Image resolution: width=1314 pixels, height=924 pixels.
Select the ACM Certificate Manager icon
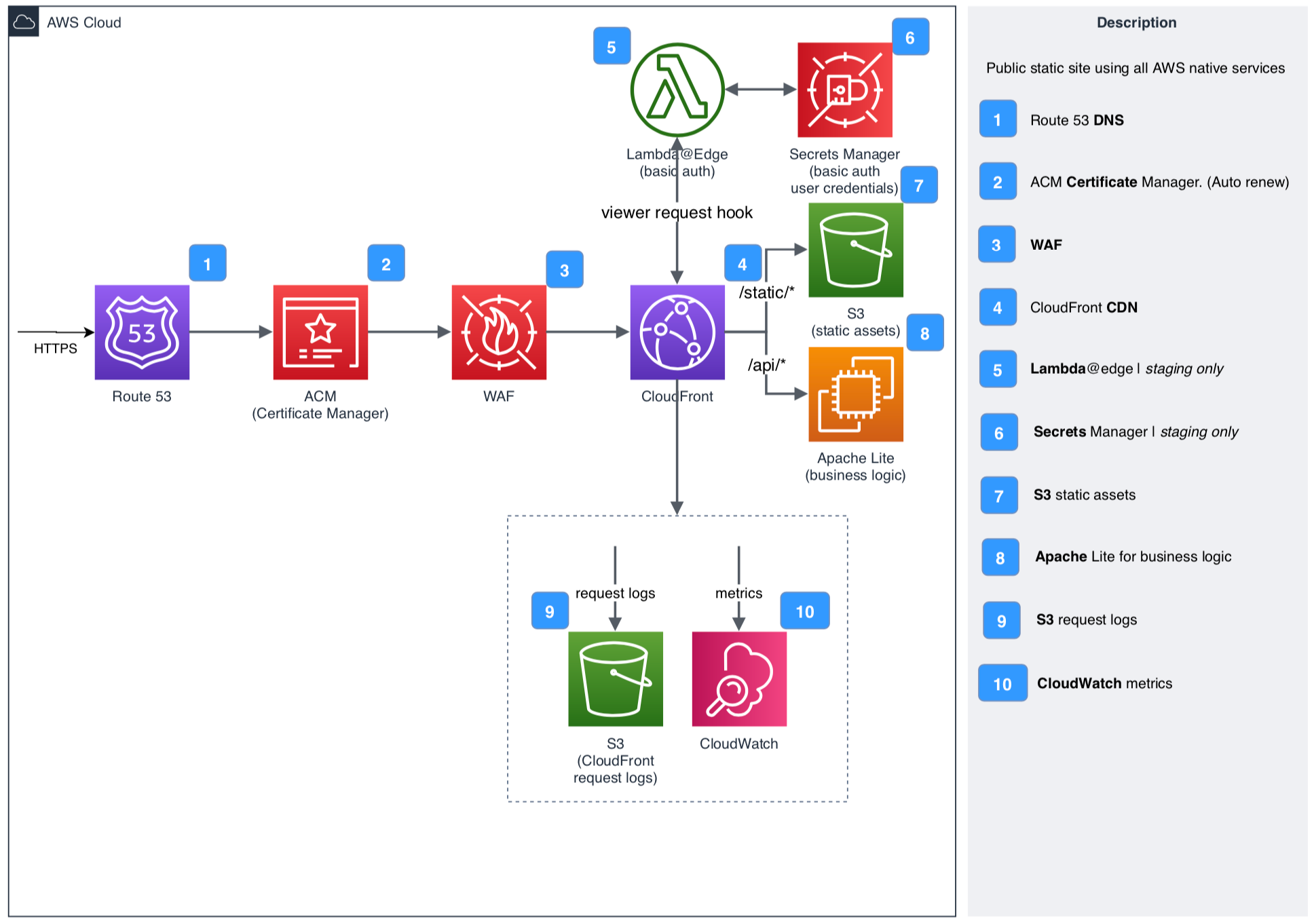coord(320,332)
